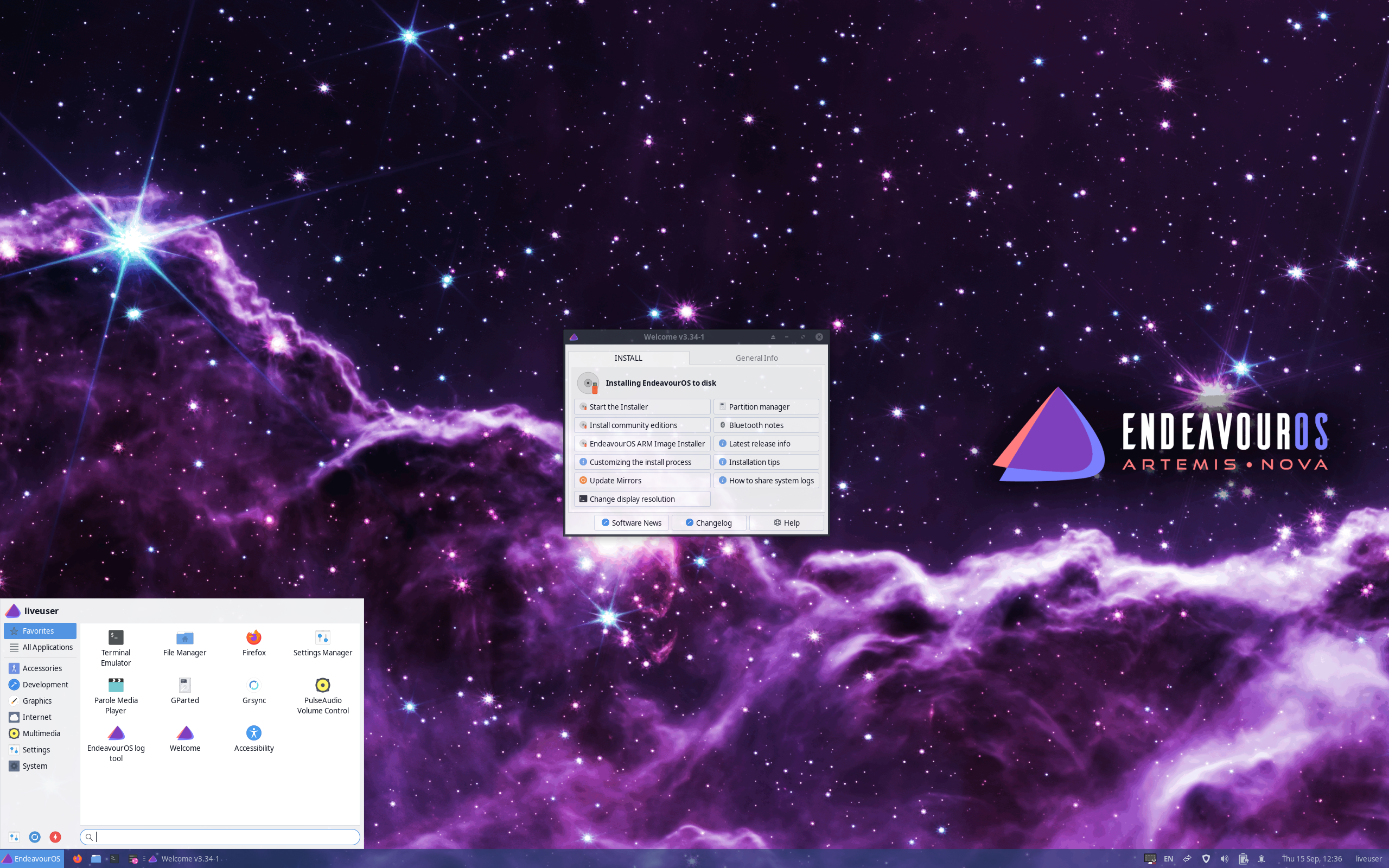Image resolution: width=1389 pixels, height=868 pixels.
Task: Switch to the INSTALL tab
Action: coord(628,358)
